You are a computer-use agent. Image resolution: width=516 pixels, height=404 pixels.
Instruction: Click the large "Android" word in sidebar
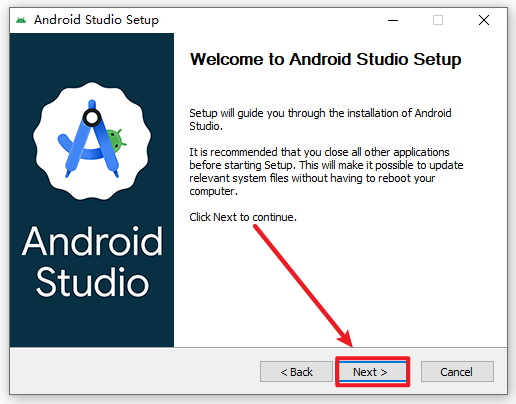[x=92, y=241]
